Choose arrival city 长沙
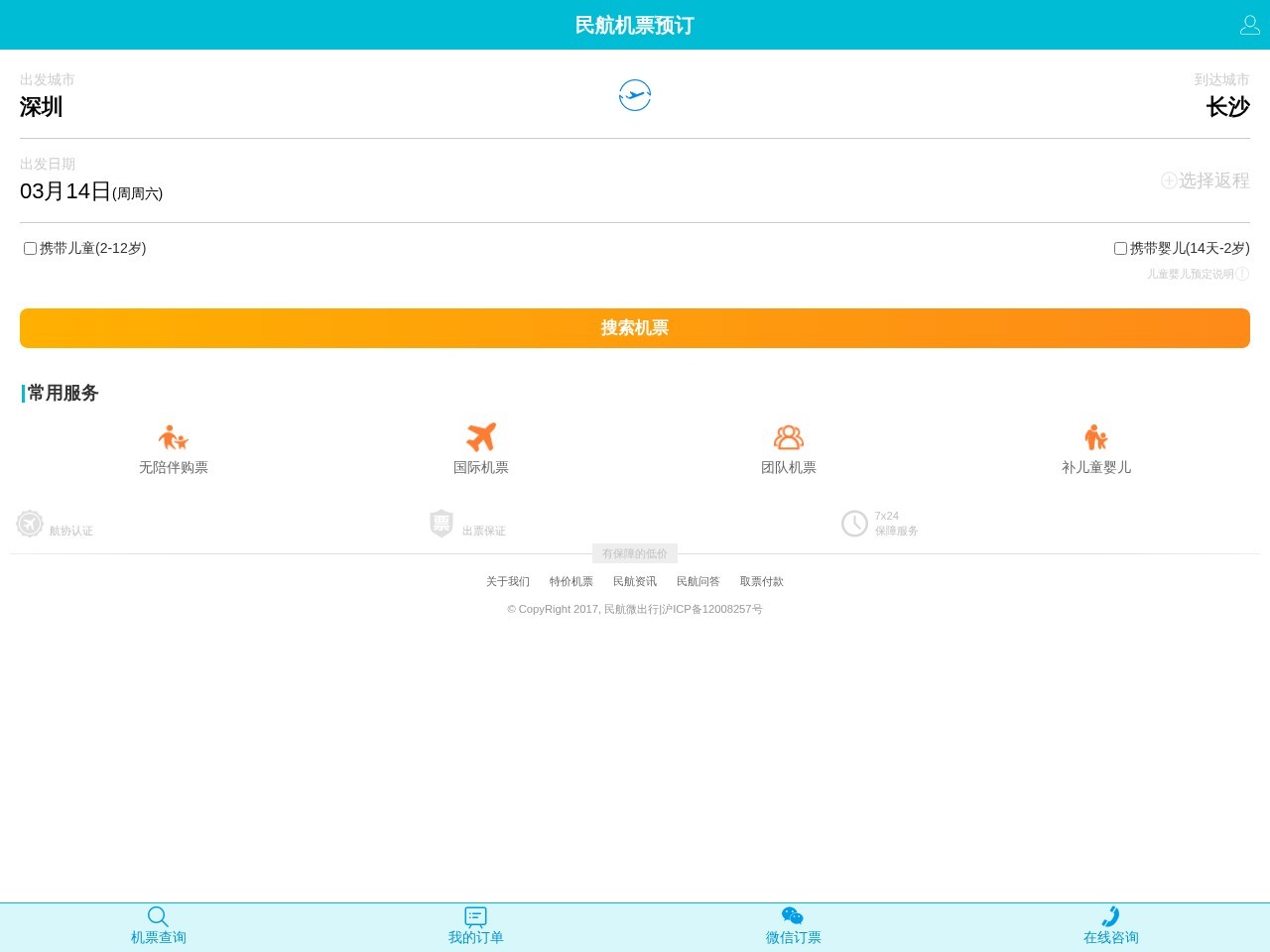 click(x=1227, y=107)
